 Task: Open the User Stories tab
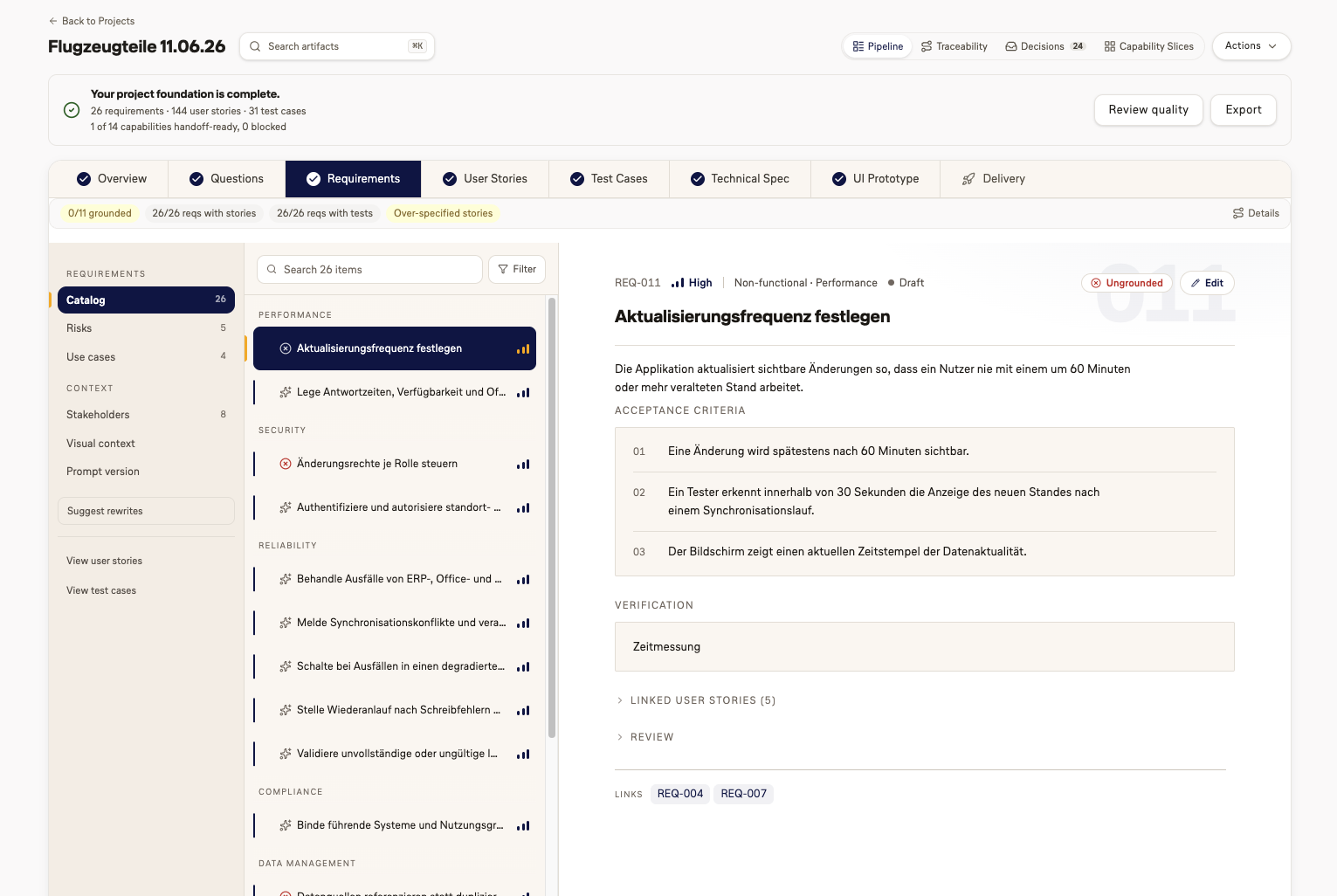pyautogui.click(x=485, y=179)
